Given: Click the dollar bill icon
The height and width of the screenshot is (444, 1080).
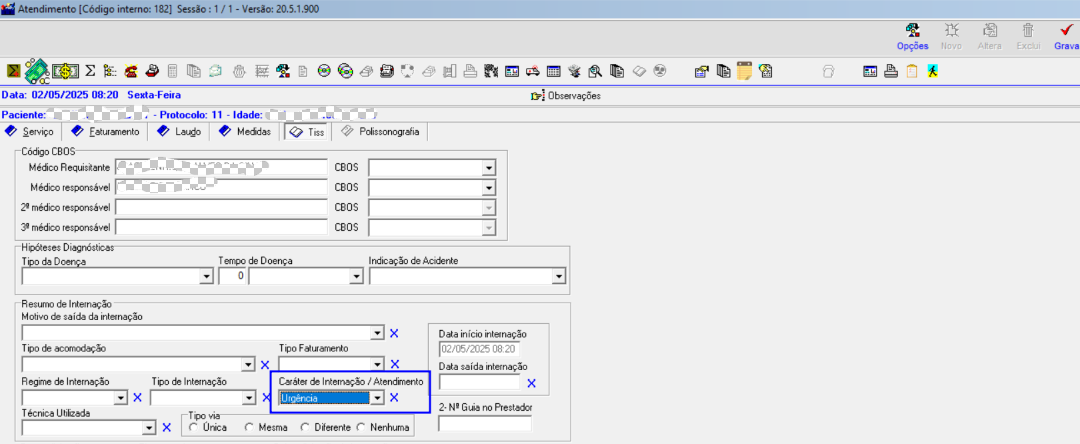Looking at the screenshot, I should [65, 71].
